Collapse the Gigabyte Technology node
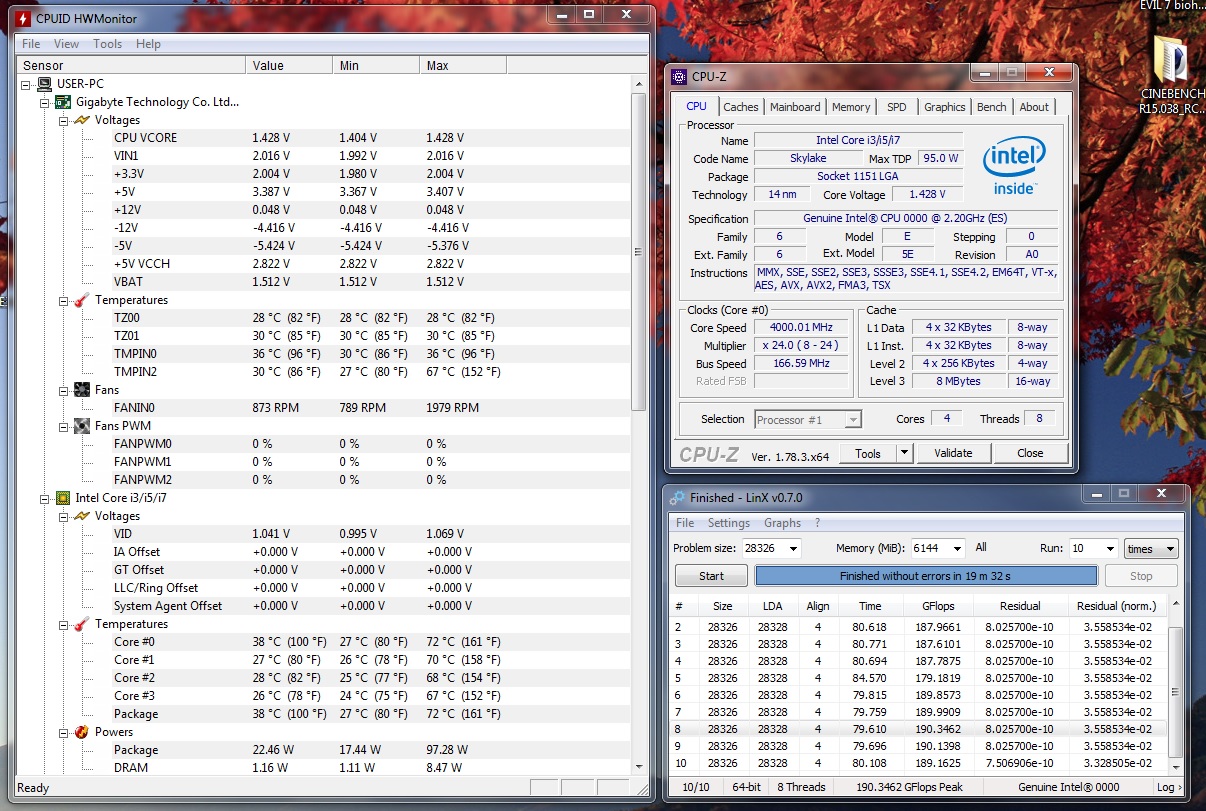The width and height of the screenshot is (1206, 811). (x=45, y=102)
